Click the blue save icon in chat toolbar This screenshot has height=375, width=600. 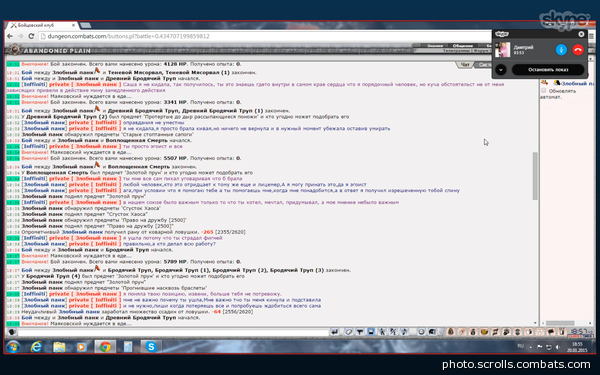[x=371, y=332]
